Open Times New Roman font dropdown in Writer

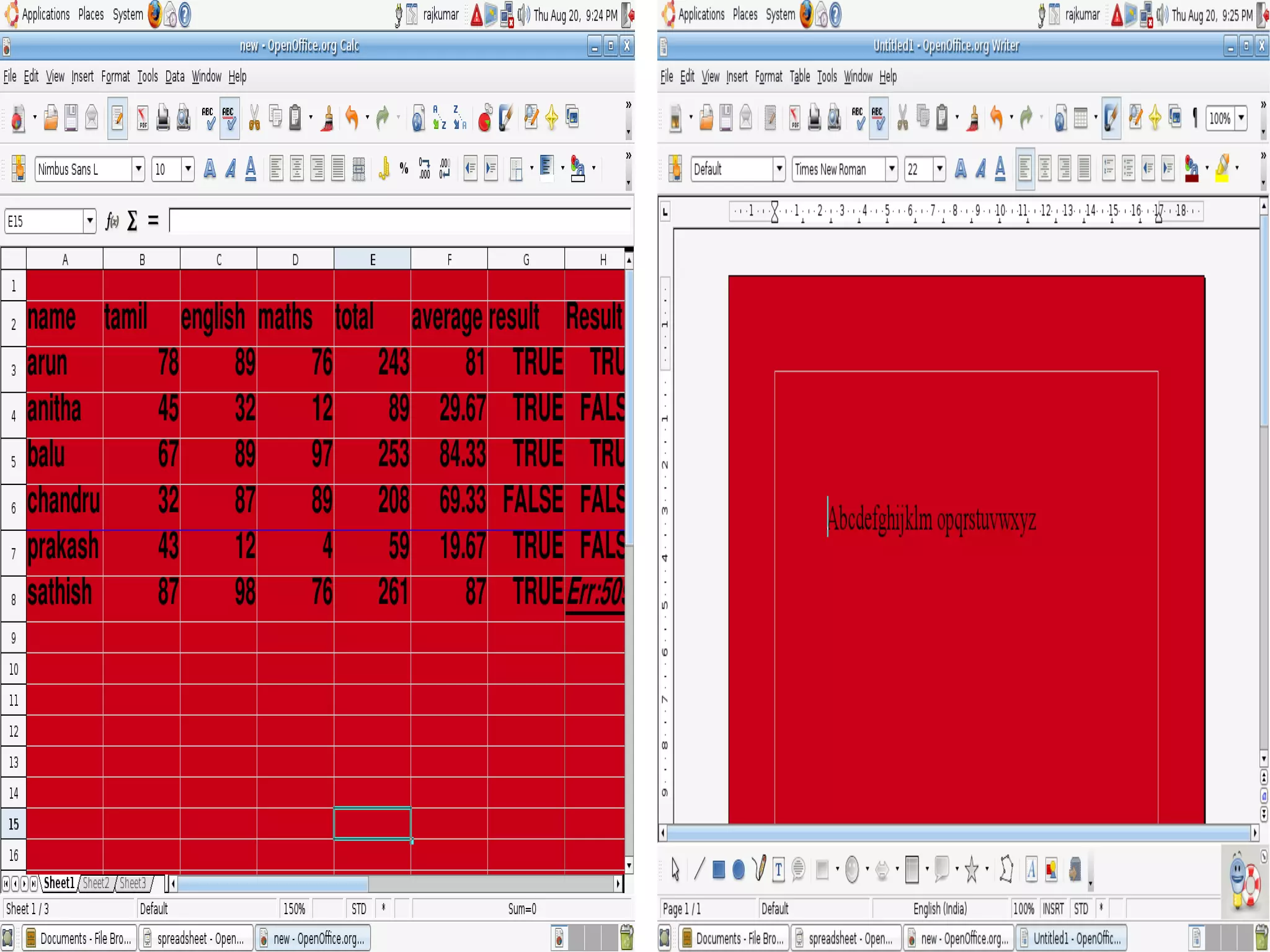point(891,169)
